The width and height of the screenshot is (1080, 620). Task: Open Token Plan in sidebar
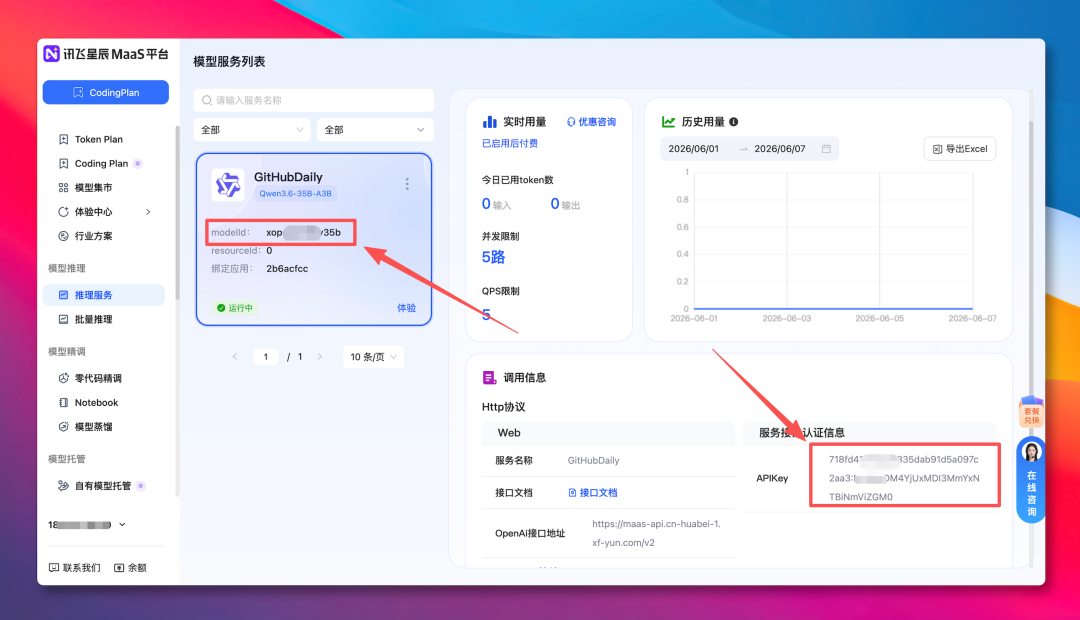click(98, 139)
